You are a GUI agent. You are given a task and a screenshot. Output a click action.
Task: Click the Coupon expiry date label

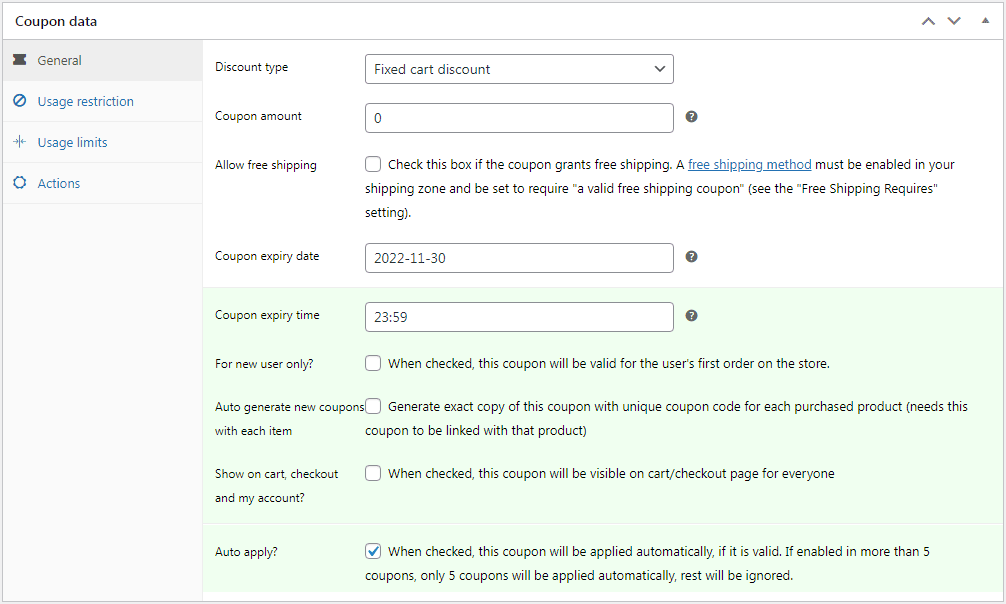(267, 256)
